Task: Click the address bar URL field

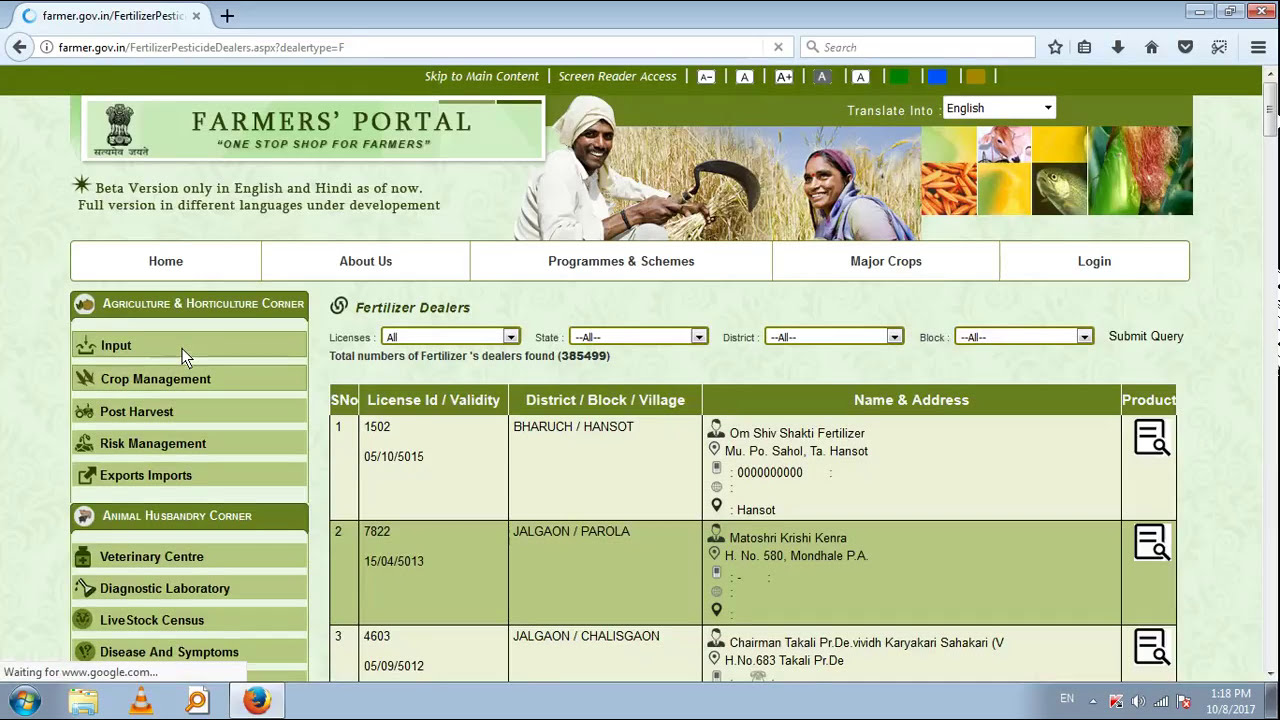Action: [410, 47]
